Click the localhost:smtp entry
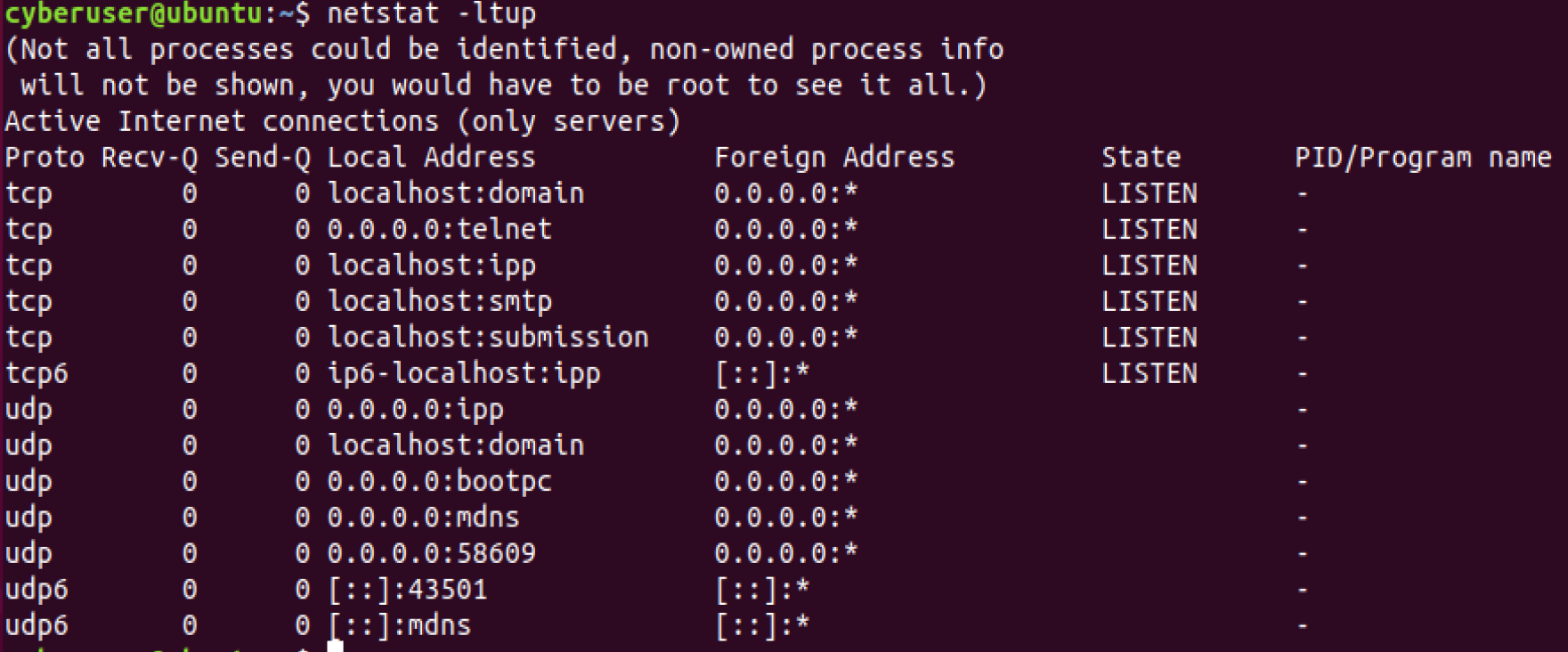 pyautogui.click(x=439, y=302)
